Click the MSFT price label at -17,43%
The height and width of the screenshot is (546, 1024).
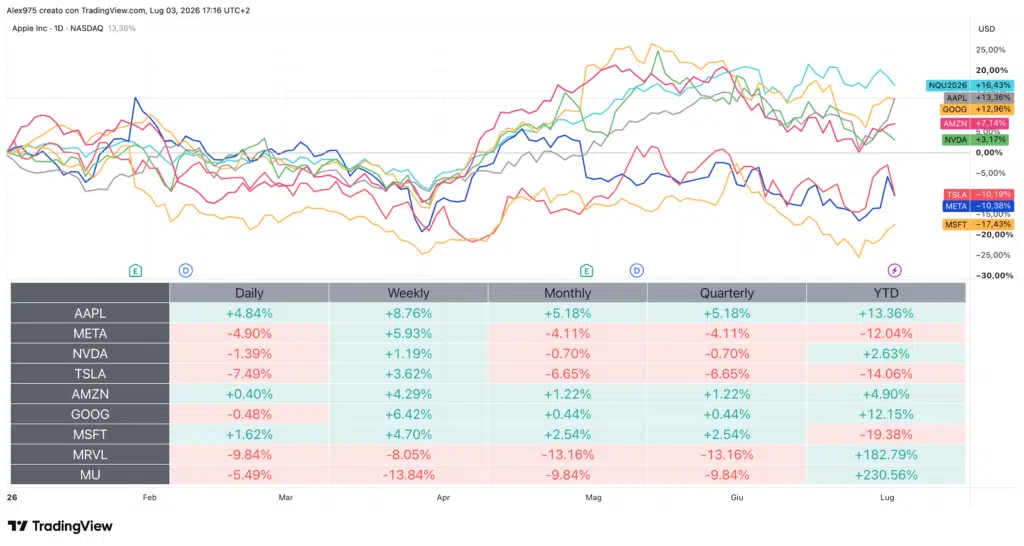978,224
